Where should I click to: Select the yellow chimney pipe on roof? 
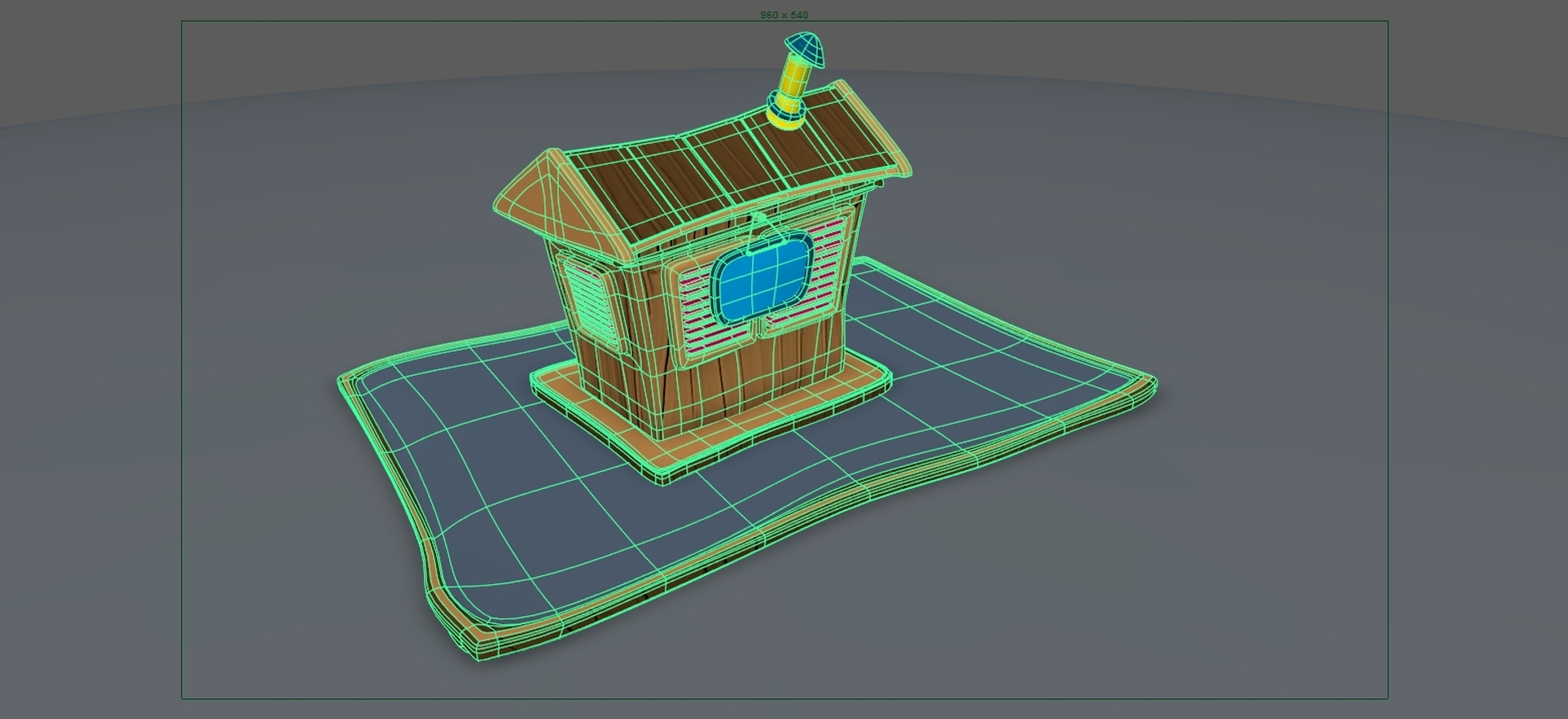click(791, 91)
